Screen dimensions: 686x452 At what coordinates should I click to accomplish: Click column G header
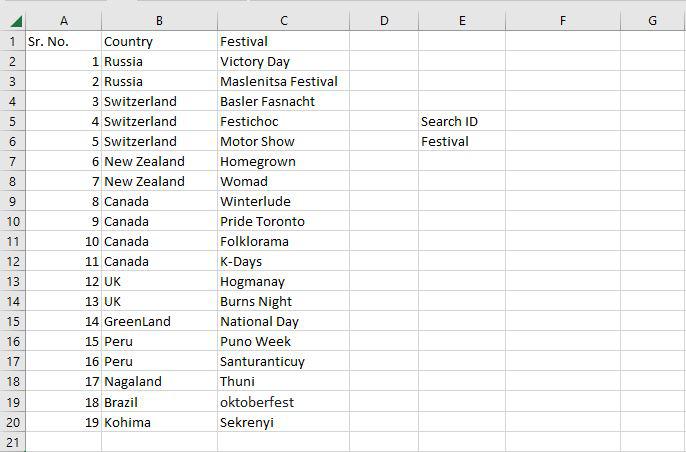652,20
